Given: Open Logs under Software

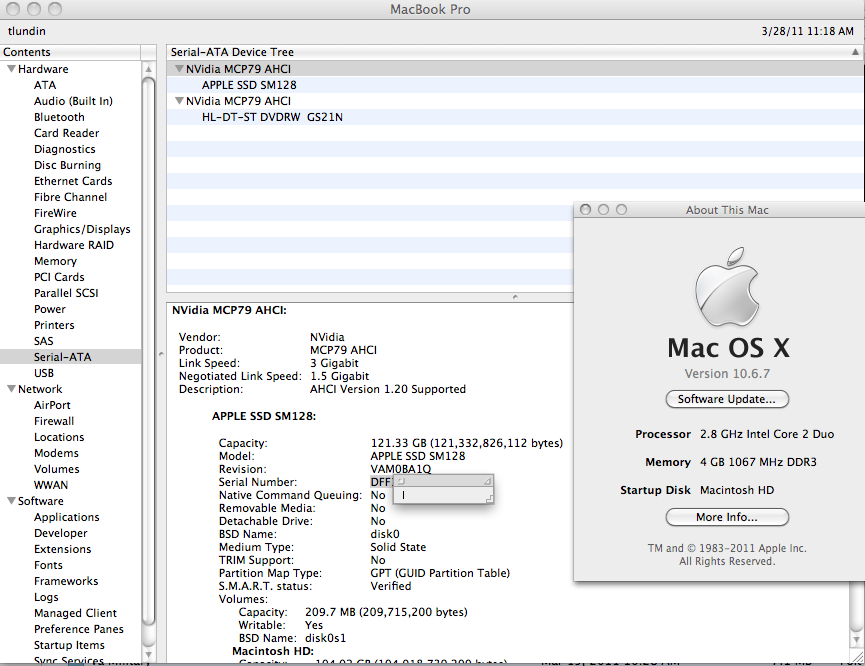Looking at the screenshot, I should coord(46,597).
